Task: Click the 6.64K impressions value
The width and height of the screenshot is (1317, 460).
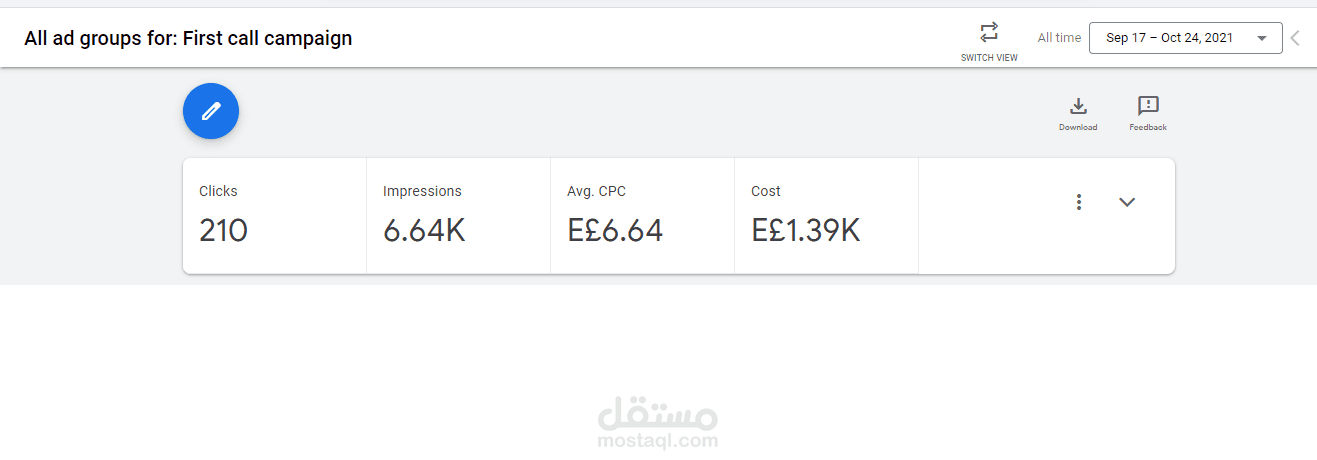Action: (424, 231)
